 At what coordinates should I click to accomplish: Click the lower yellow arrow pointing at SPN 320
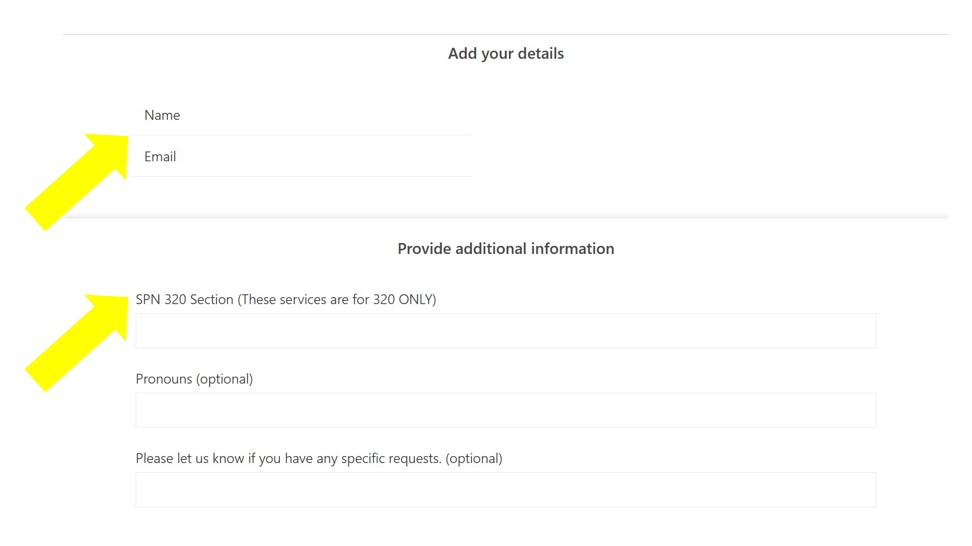point(77,342)
